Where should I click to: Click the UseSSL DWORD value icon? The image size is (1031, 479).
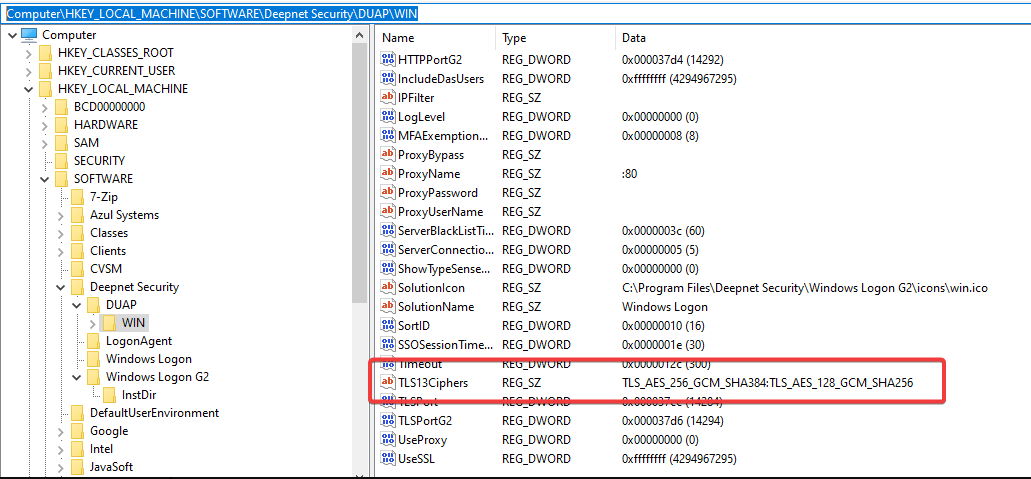click(389, 459)
